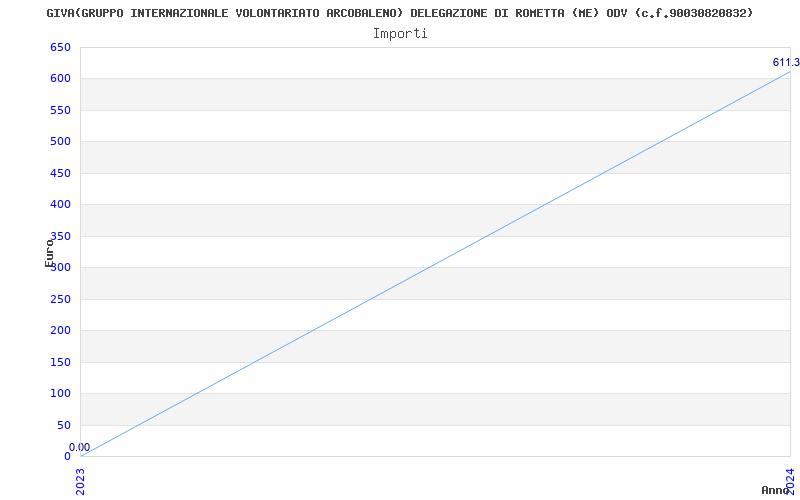
Task: Select the 300 y-axis tick label
Action: point(60,267)
